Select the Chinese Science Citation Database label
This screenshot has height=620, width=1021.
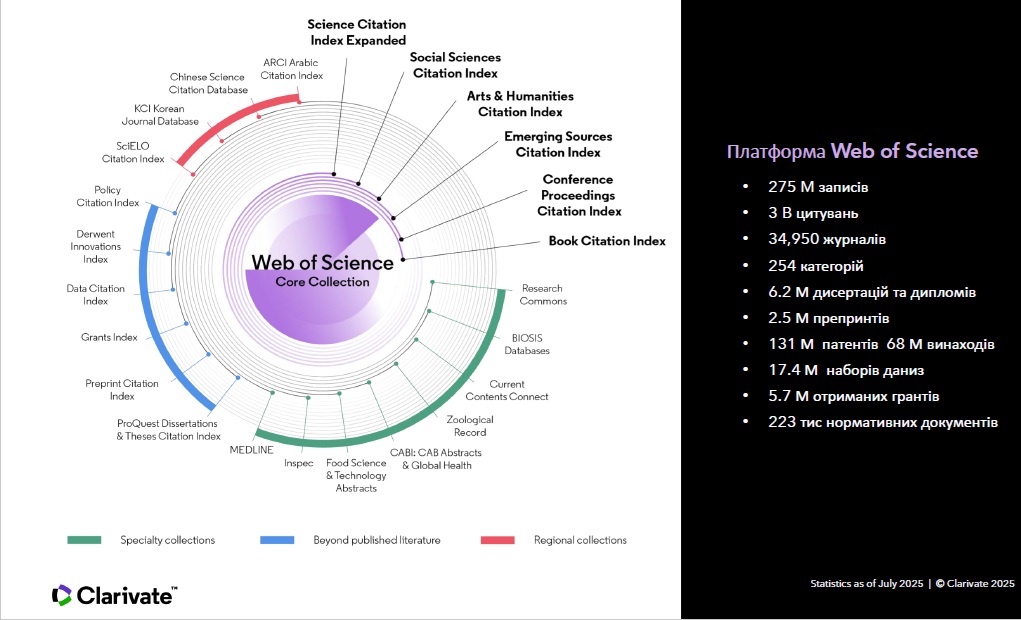tap(208, 83)
